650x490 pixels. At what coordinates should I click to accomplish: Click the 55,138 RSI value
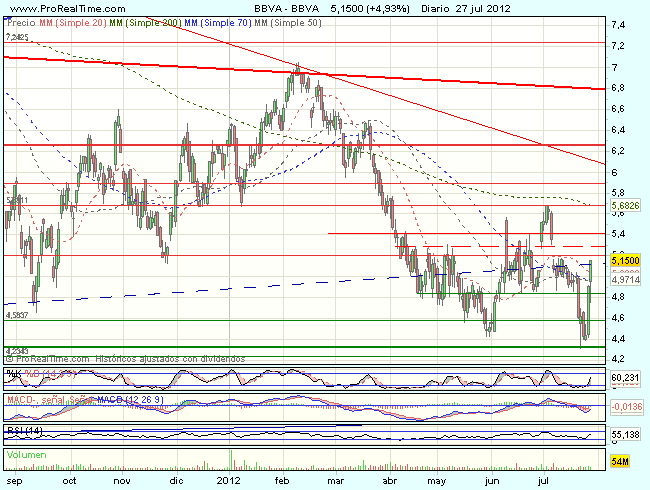click(626, 434)
